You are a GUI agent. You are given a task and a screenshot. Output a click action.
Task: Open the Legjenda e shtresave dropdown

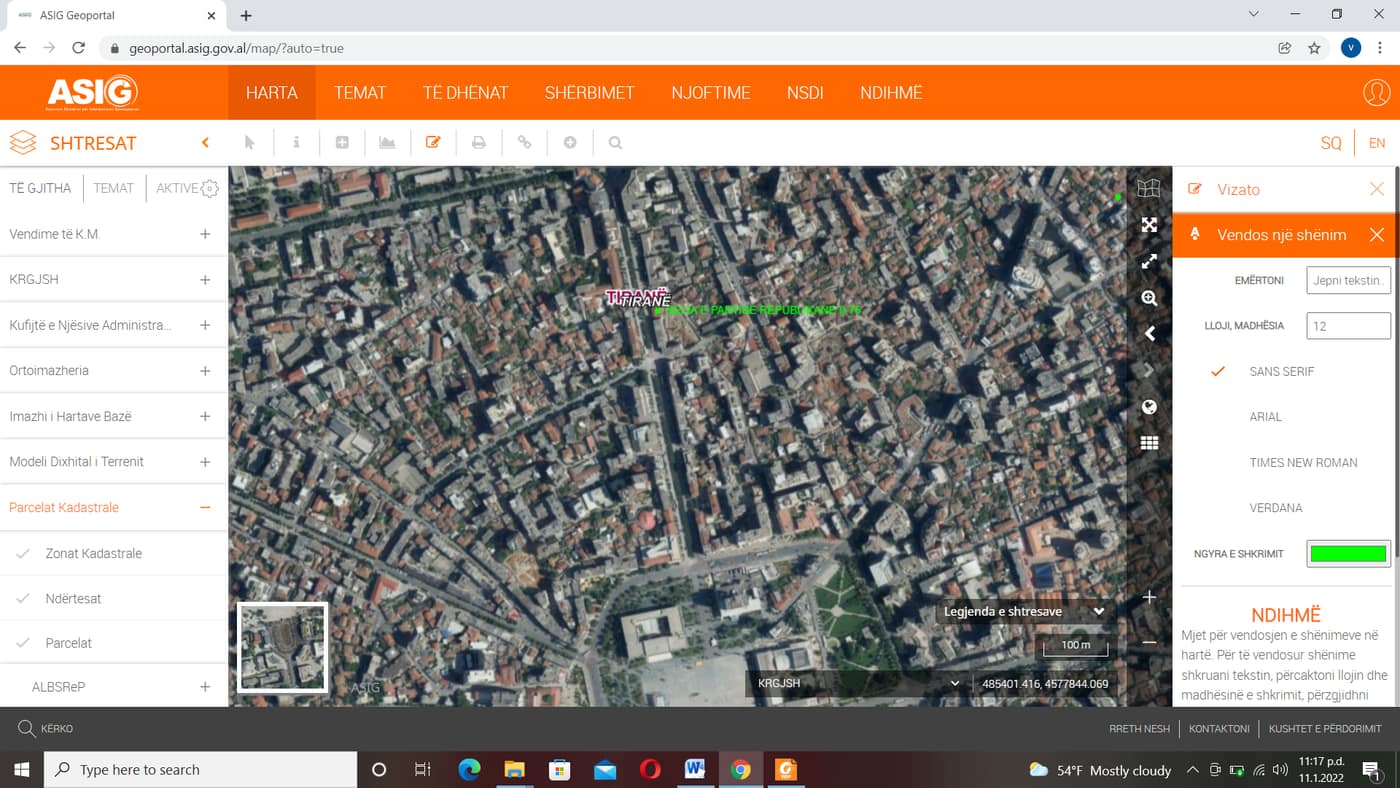coord(1024,611)
